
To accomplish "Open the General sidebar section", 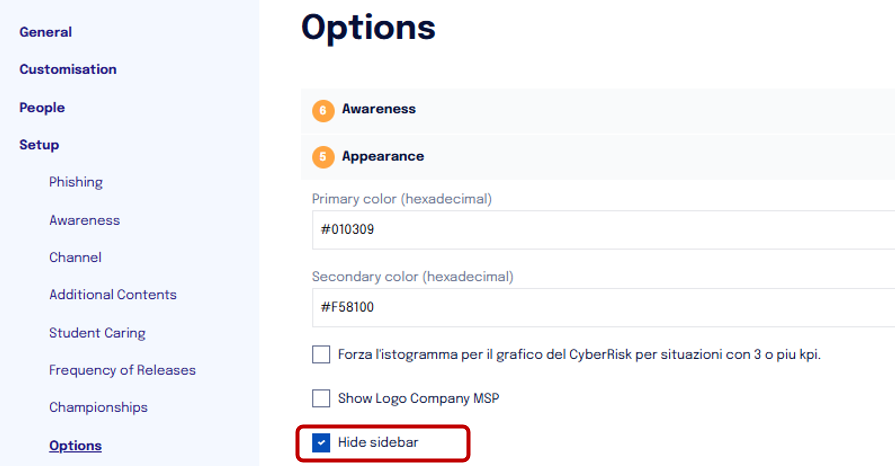I will (46, 32).
